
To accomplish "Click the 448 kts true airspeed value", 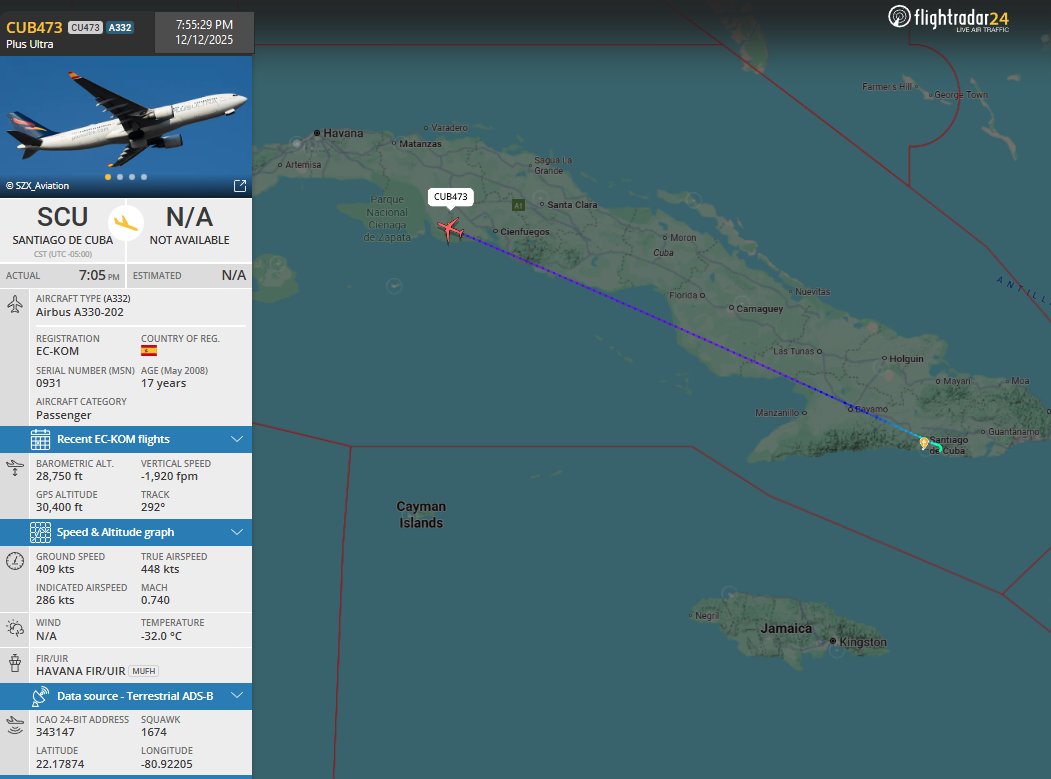I will (x=160, y=569).
